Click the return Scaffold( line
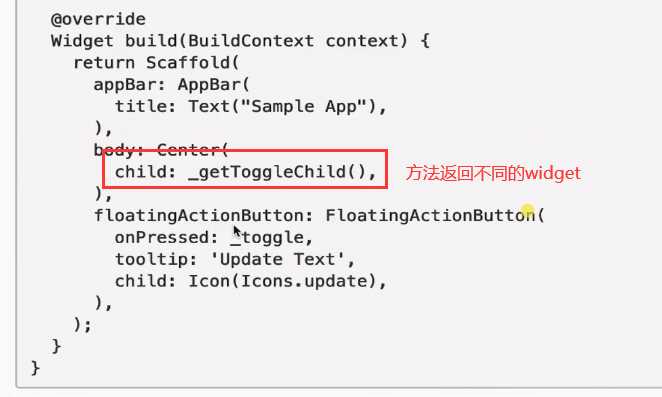This screenshot has width=662, height=397. pyautogui.click(x=156, y=63)
